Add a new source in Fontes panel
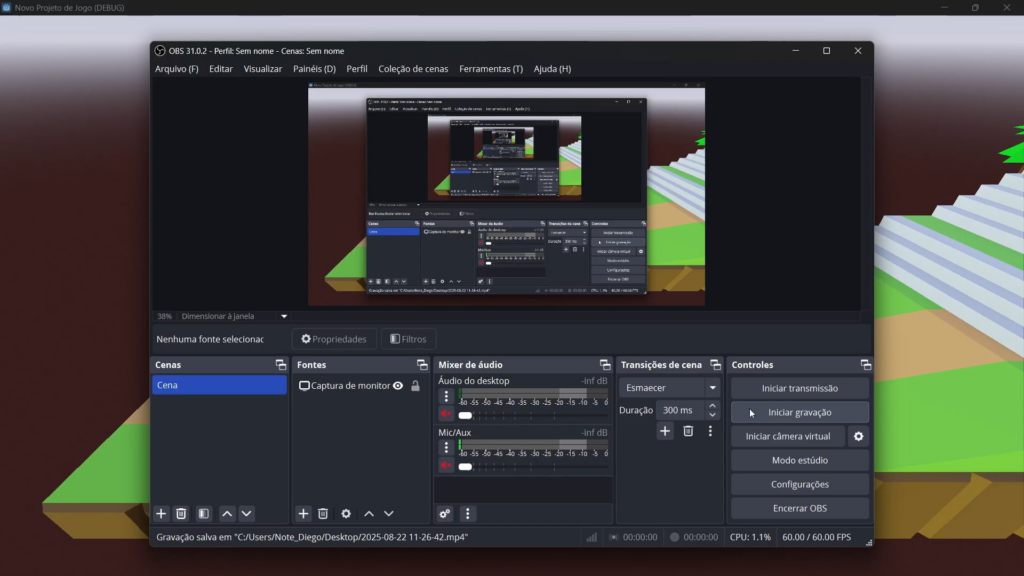The height and width of the screenshot is (576, 1024). (303, 514)
